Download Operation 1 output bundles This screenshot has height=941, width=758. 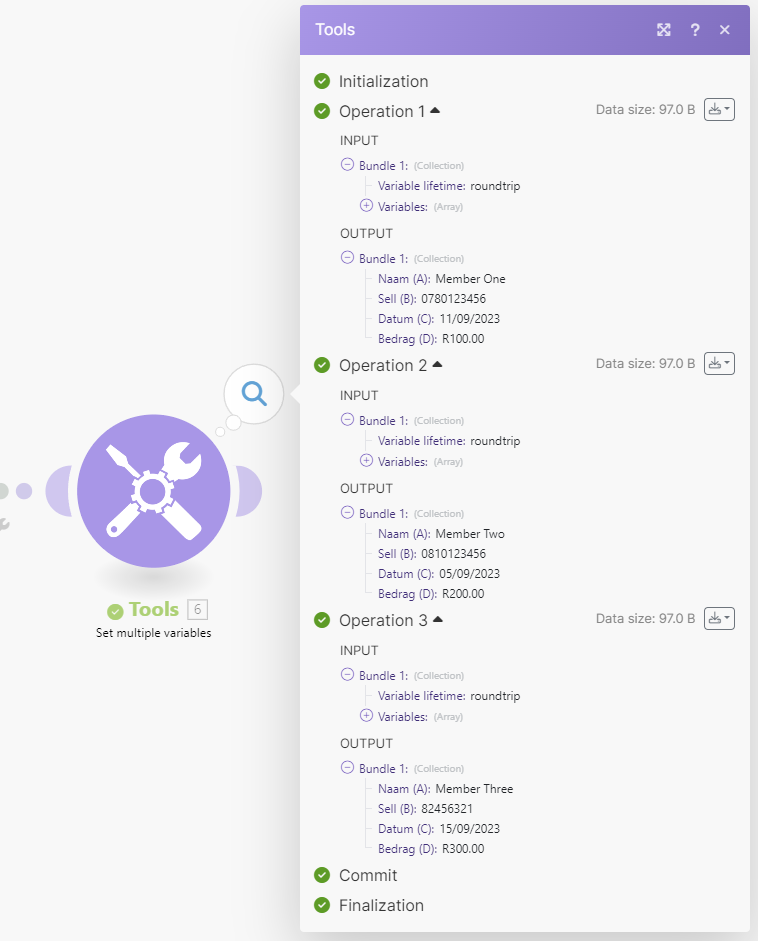coord(719,110)
